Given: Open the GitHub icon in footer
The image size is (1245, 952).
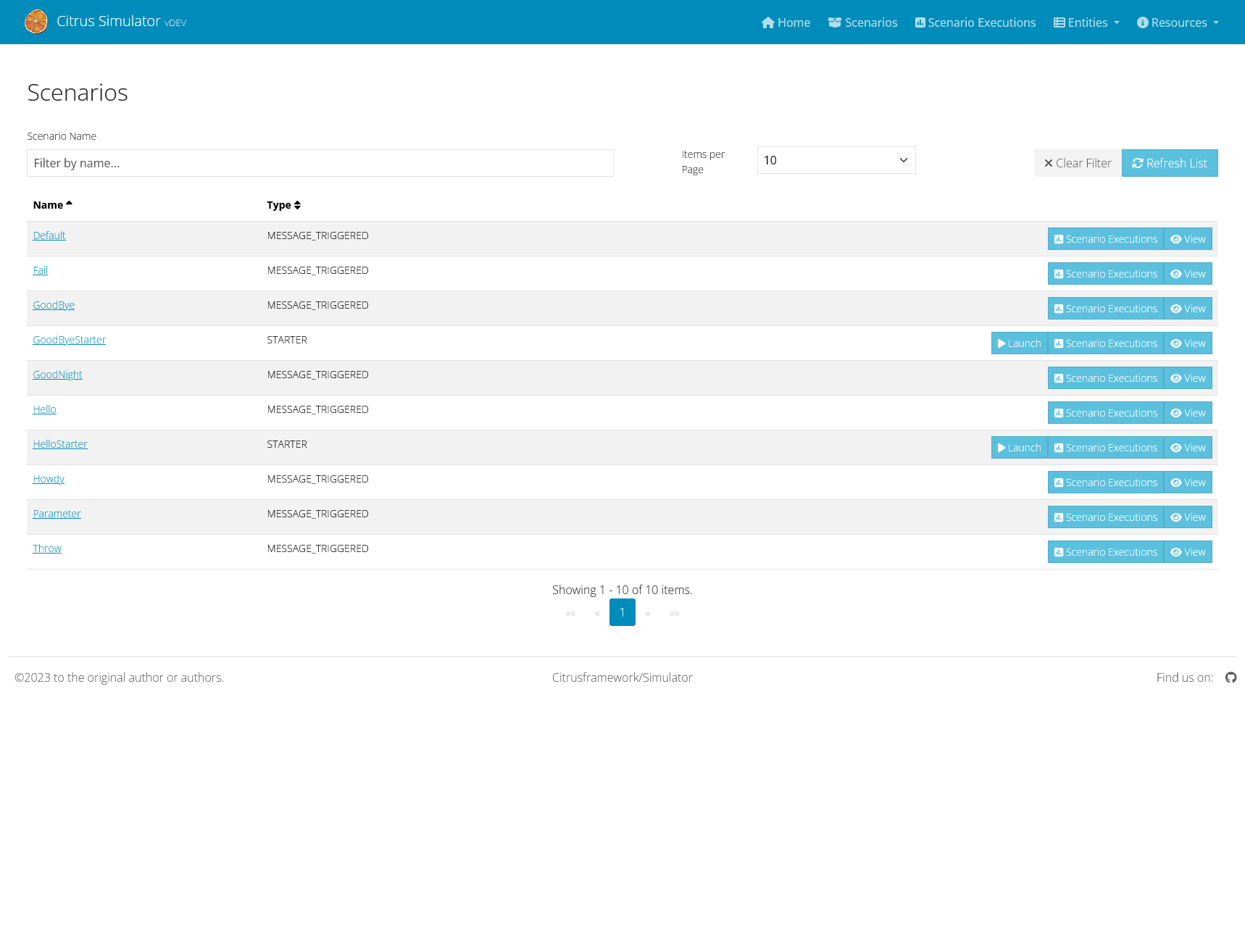Looking at the screenshot, I should click(1231, 677).
